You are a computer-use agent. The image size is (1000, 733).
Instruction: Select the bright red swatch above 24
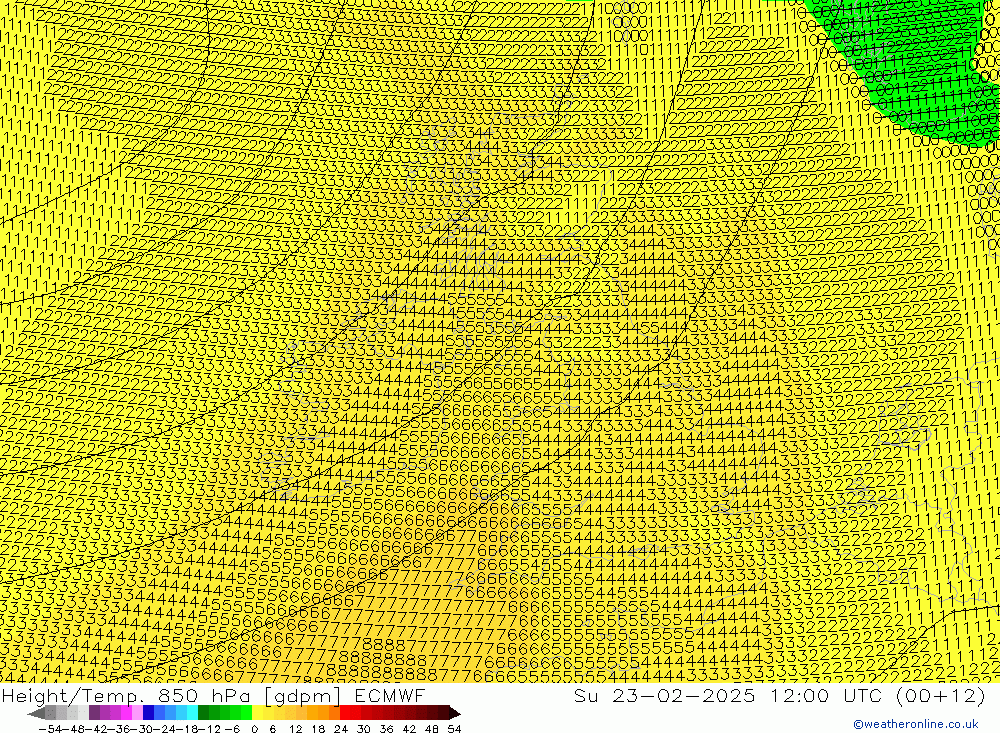(x=345, y=714)
